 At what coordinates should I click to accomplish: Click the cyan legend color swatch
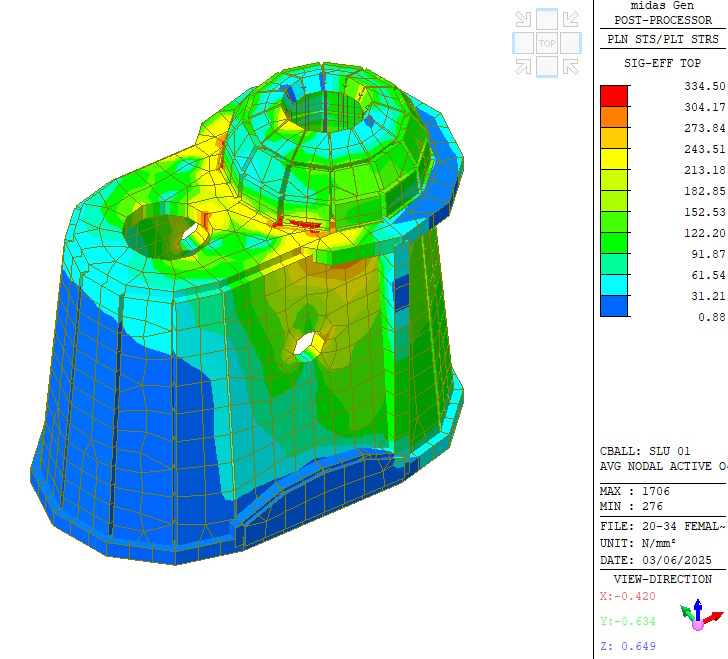pos(614,285)
